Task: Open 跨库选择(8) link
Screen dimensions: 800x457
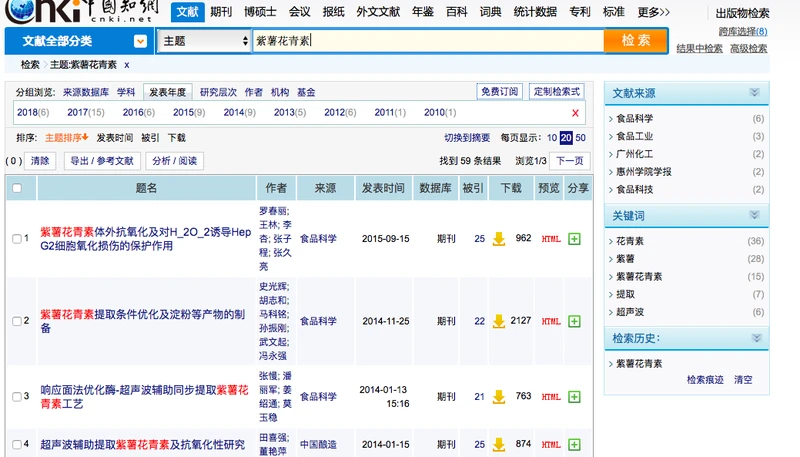Action: pos(743,32)
